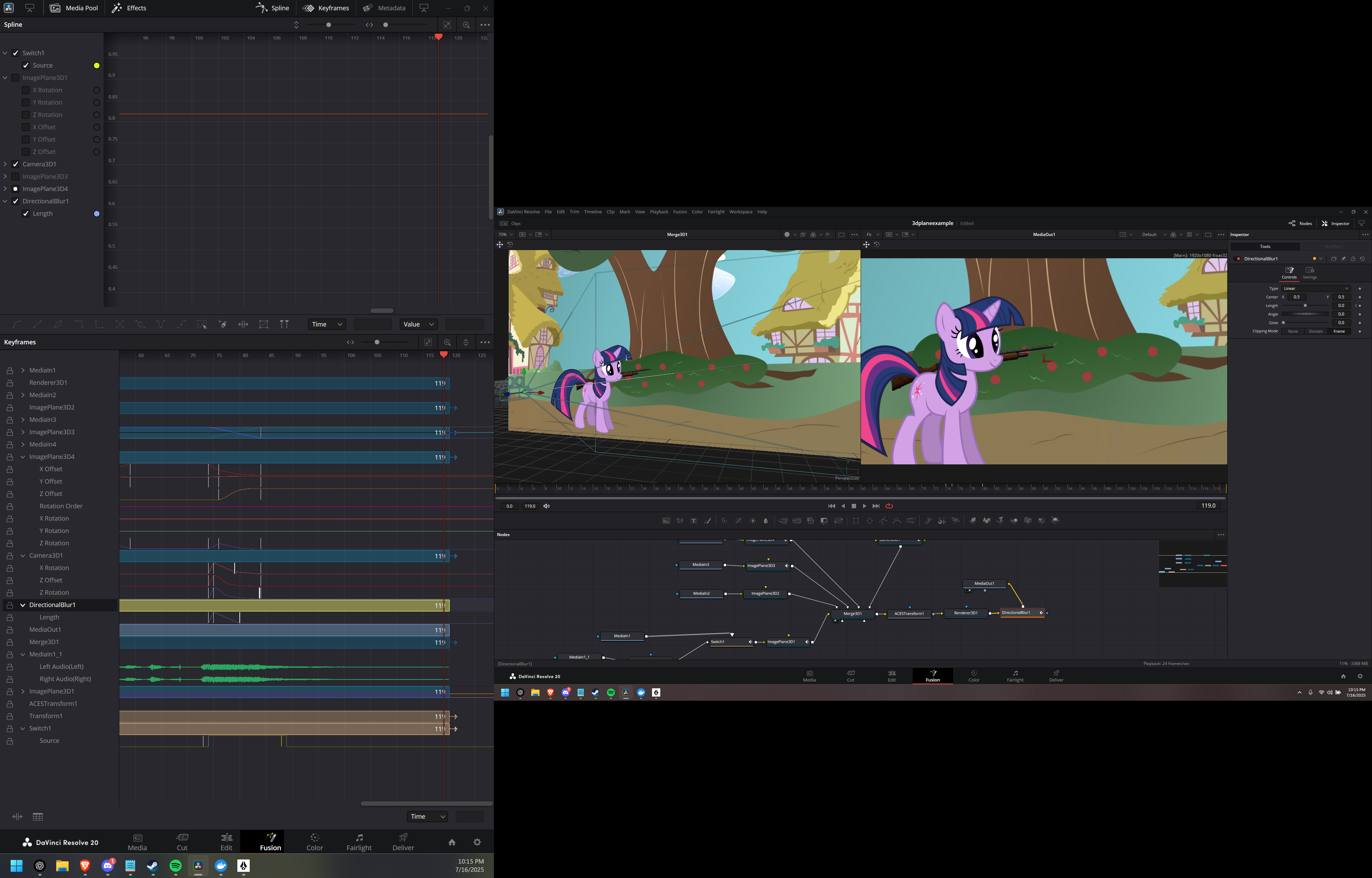This screenshot has width=1372, height=878.
Task: Switch to Inspector Settings tab
Action: pyautogui.click(x=1309, y=273)
